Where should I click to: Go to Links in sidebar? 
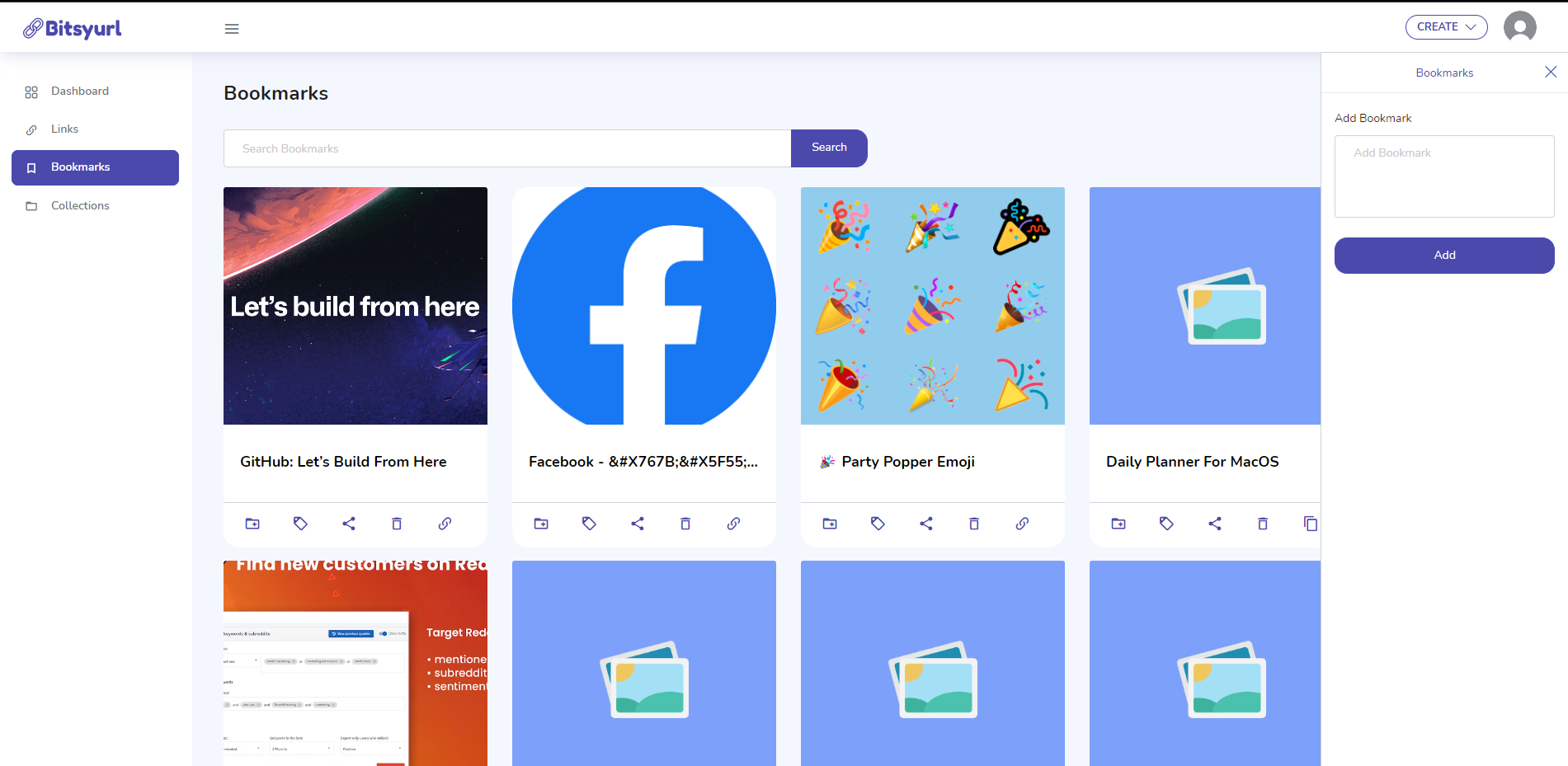(95, 129)
